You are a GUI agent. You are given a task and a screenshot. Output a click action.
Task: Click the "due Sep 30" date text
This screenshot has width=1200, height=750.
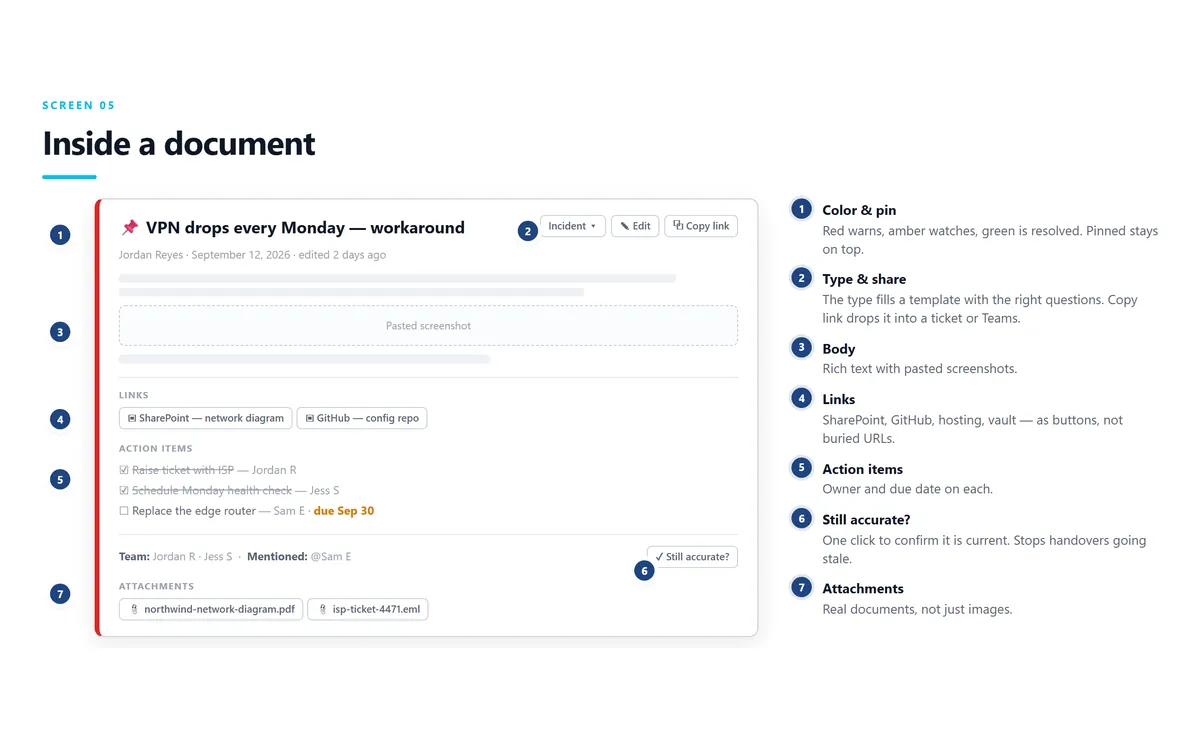[344, 511]
